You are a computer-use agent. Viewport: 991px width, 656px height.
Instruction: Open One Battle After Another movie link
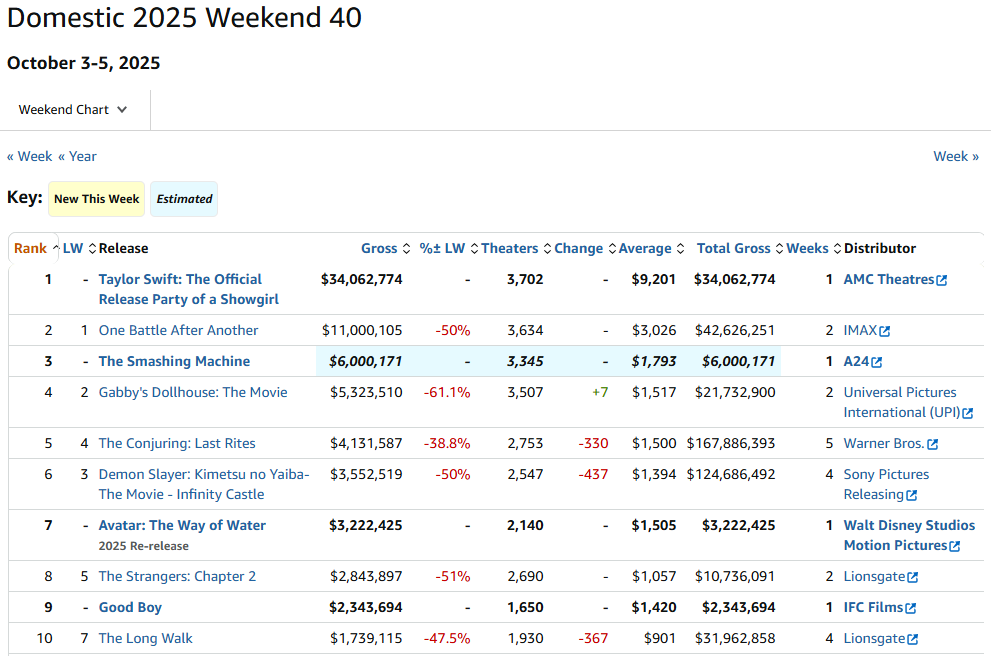[x=178, y=331]
